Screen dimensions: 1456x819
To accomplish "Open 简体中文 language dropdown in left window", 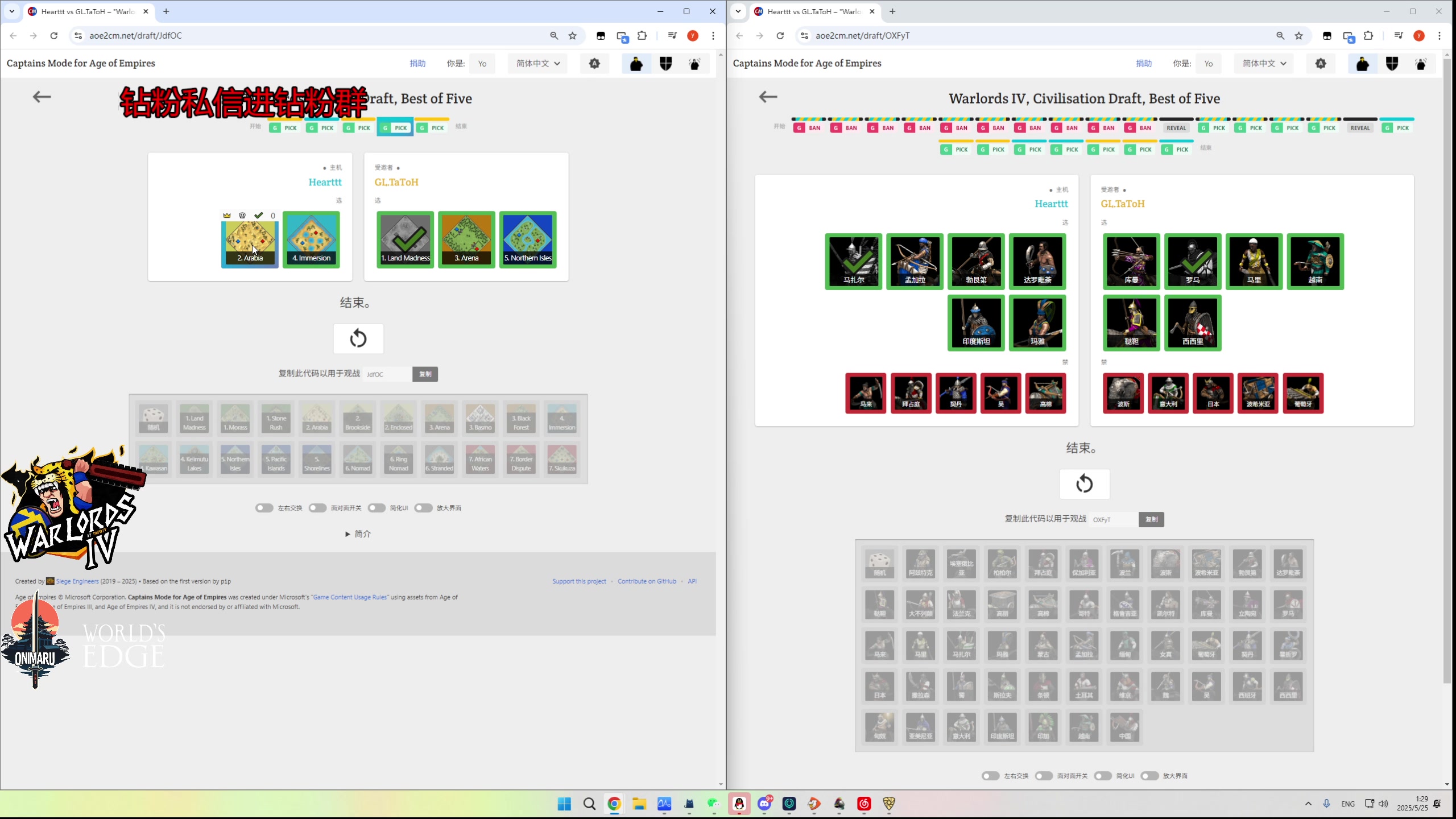I will click(x=537, y=64).
